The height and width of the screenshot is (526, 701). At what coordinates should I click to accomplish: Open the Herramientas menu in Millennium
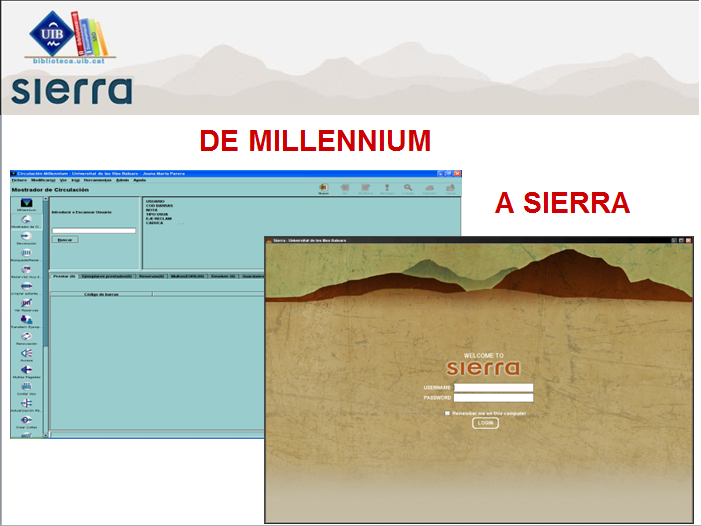[x=97, y=180]
